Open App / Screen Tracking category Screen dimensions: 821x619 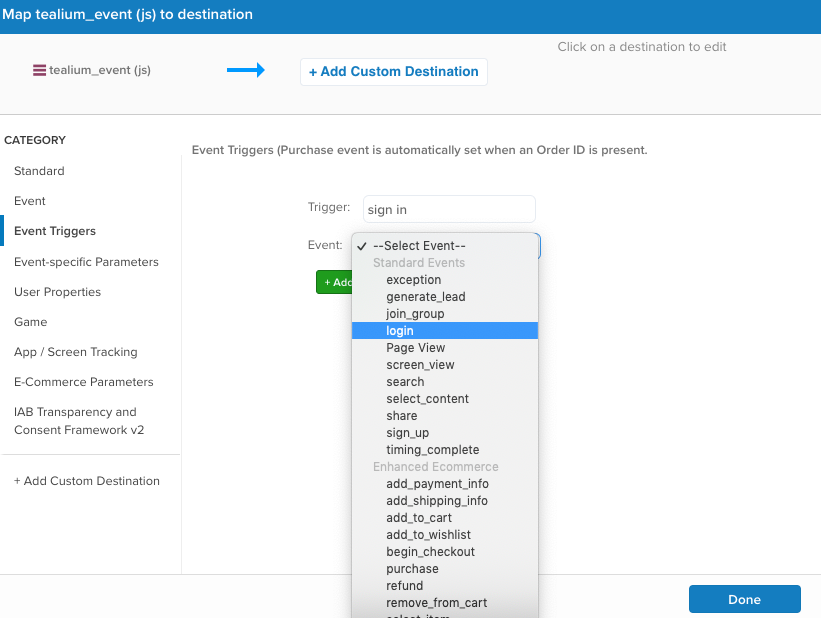[76, 352]
